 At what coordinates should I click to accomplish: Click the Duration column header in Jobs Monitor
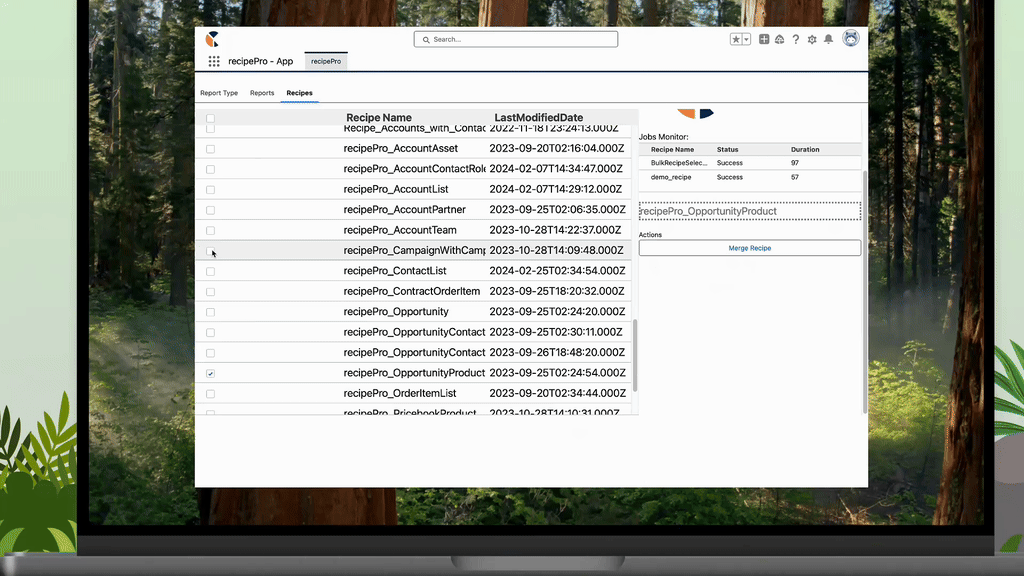(805, 150)
